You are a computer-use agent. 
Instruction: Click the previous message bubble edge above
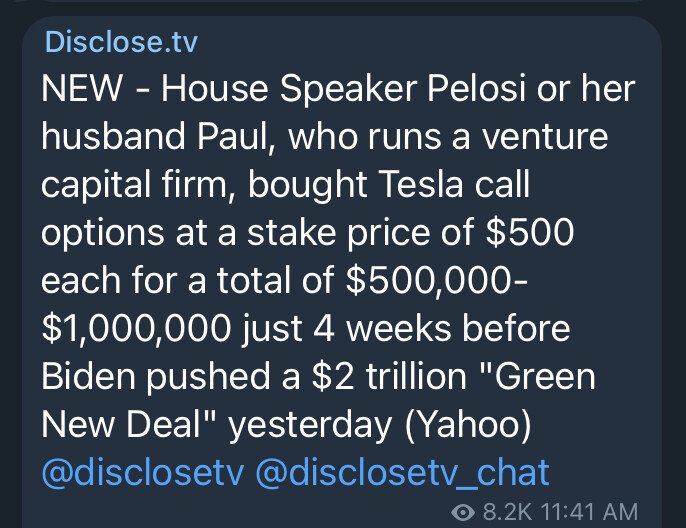tap(343, 1)
